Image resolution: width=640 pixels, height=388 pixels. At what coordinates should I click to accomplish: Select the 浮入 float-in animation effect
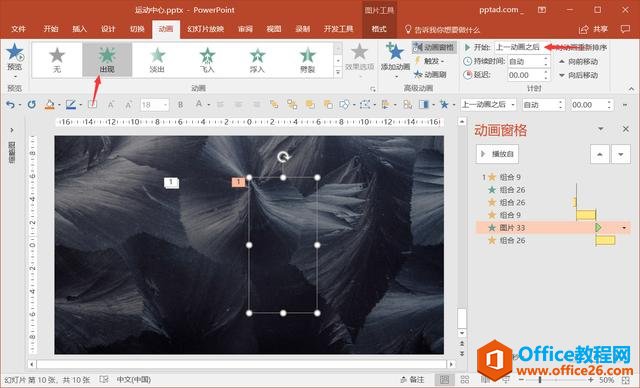click(x=258, y=60)
